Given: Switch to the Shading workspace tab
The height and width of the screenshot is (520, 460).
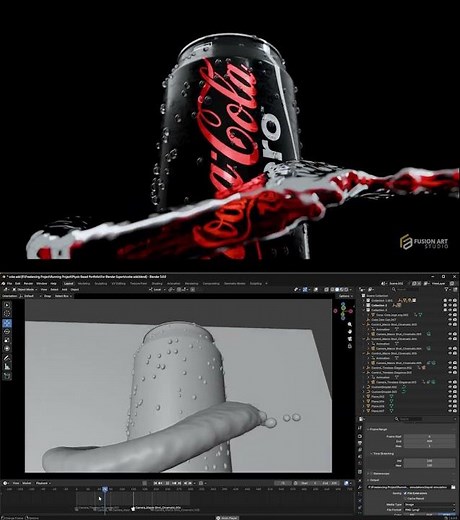Looking at the screenshot, I should pyautogui.click(x=157, y=283).
